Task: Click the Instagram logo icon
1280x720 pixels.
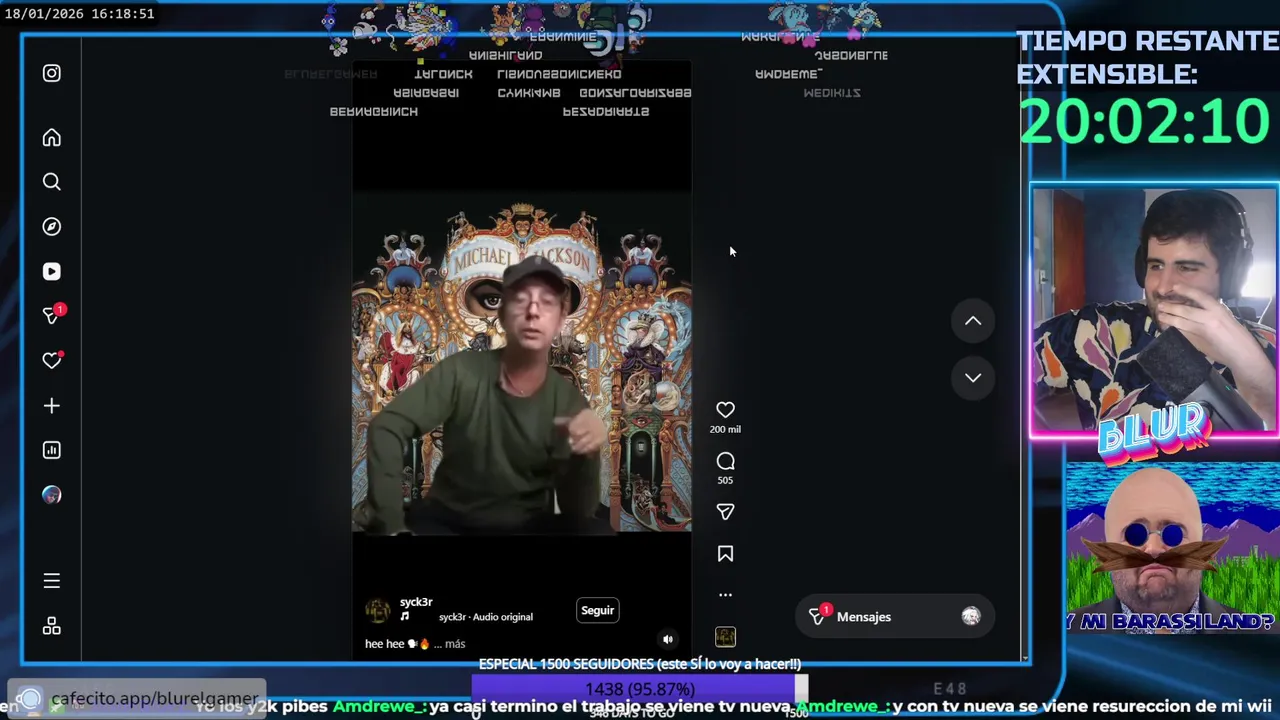Action: click(52, 73)
